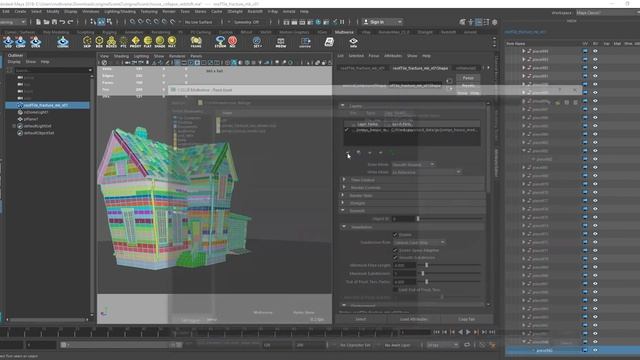Viewport: 640px width, 360px height.
Task: Click the Play backwards button on timeline
Action: (x=460, y=332)
